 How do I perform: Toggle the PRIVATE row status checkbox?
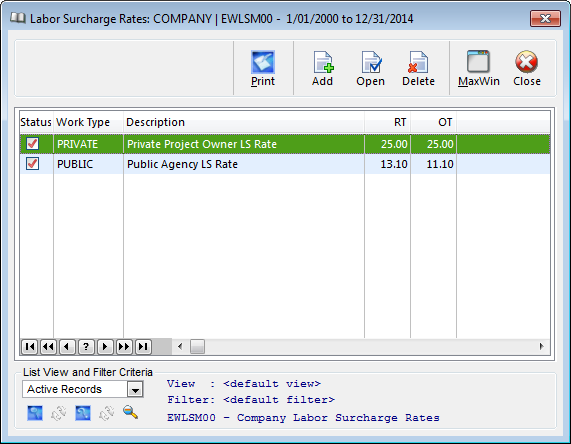coord(32,144)
